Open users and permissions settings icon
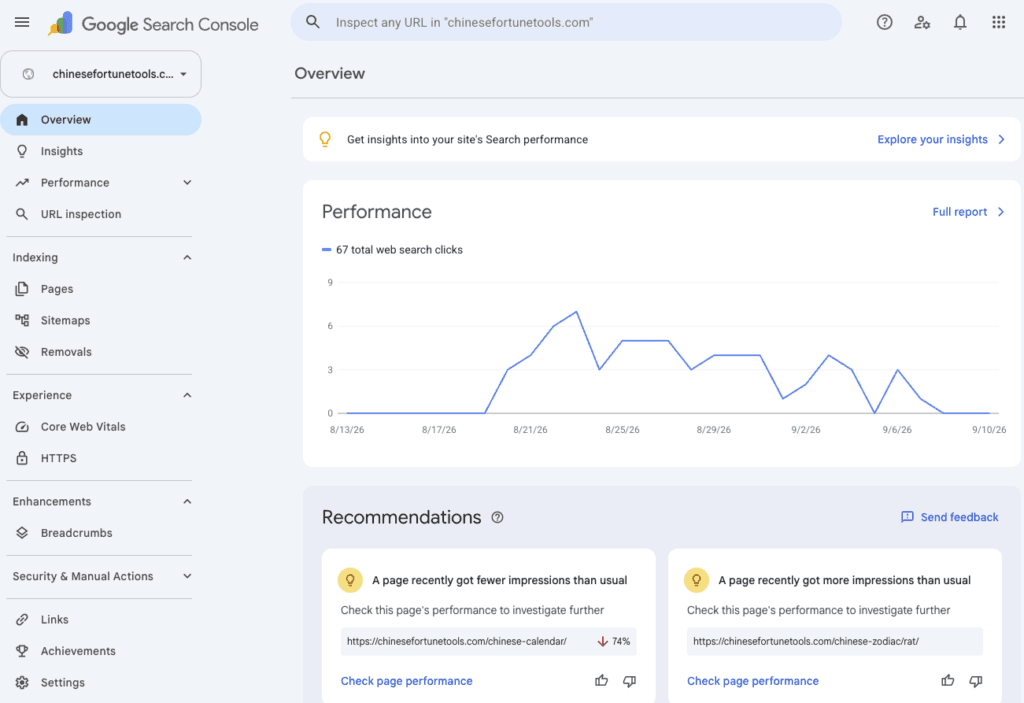 point(922,22)
